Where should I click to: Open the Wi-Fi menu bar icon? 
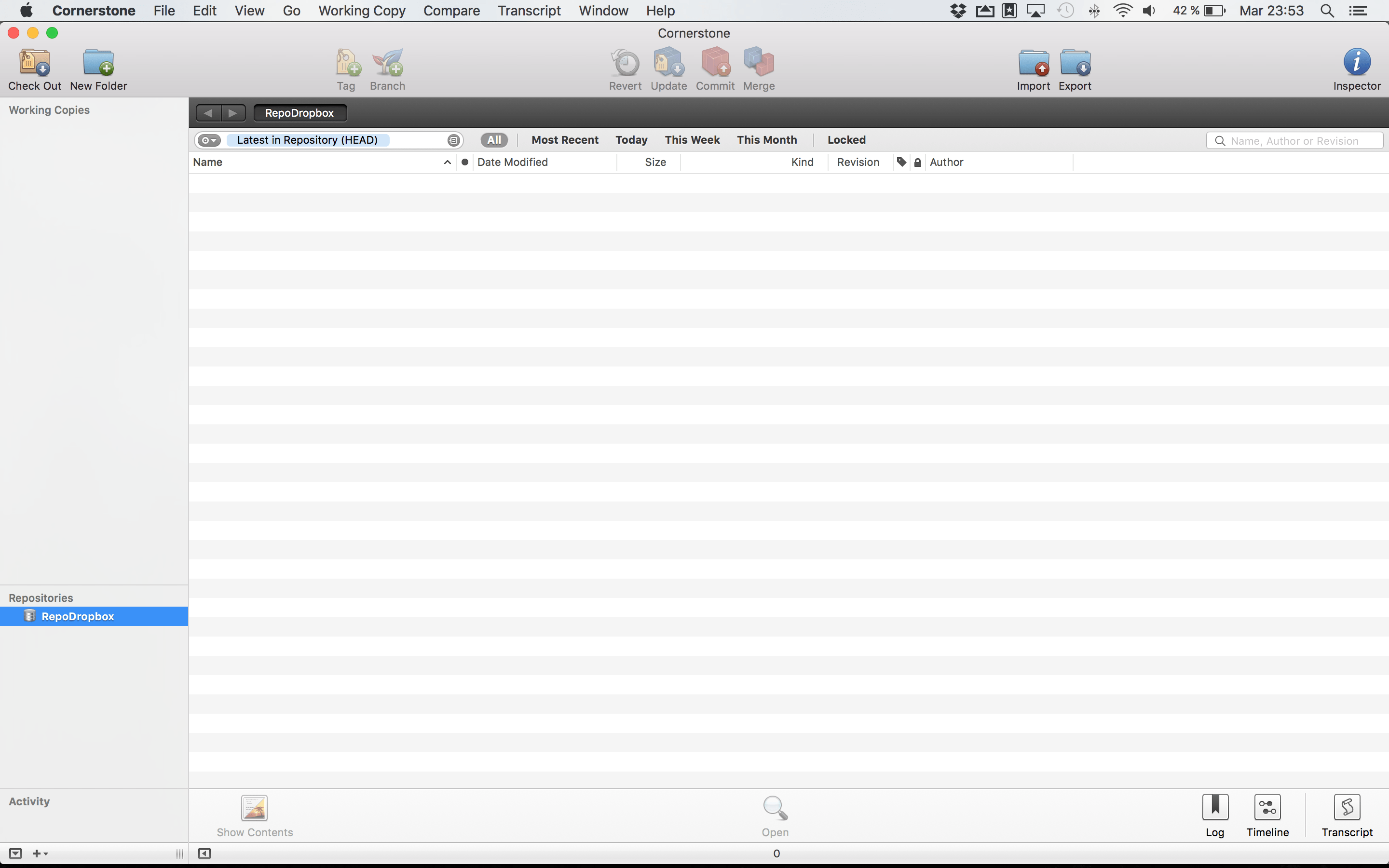[1122, 11]
